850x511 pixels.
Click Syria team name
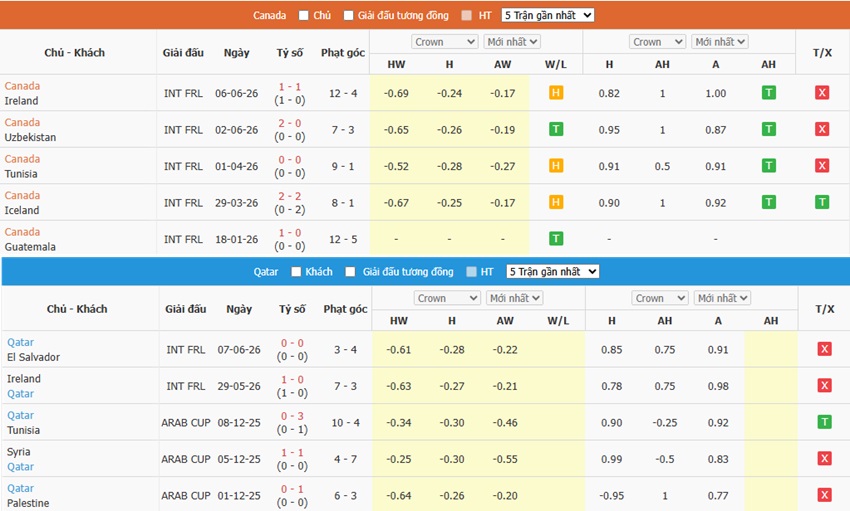click(18, 452)
